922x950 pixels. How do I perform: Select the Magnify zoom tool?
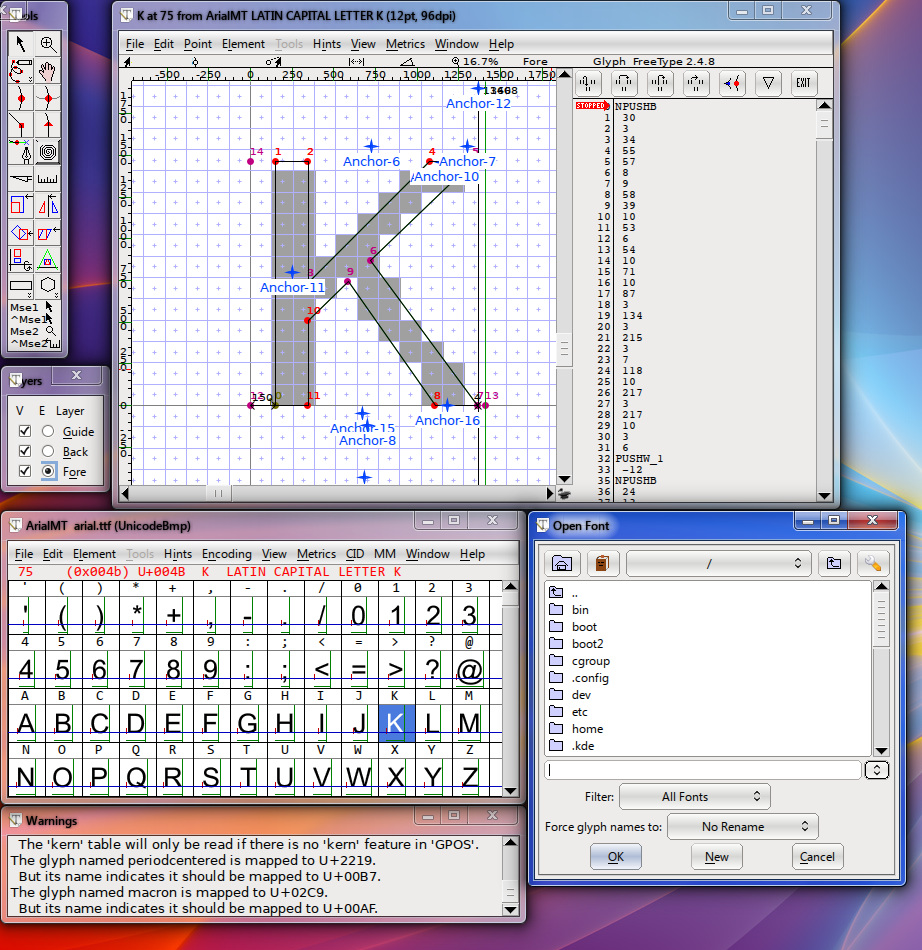[48, 43]
